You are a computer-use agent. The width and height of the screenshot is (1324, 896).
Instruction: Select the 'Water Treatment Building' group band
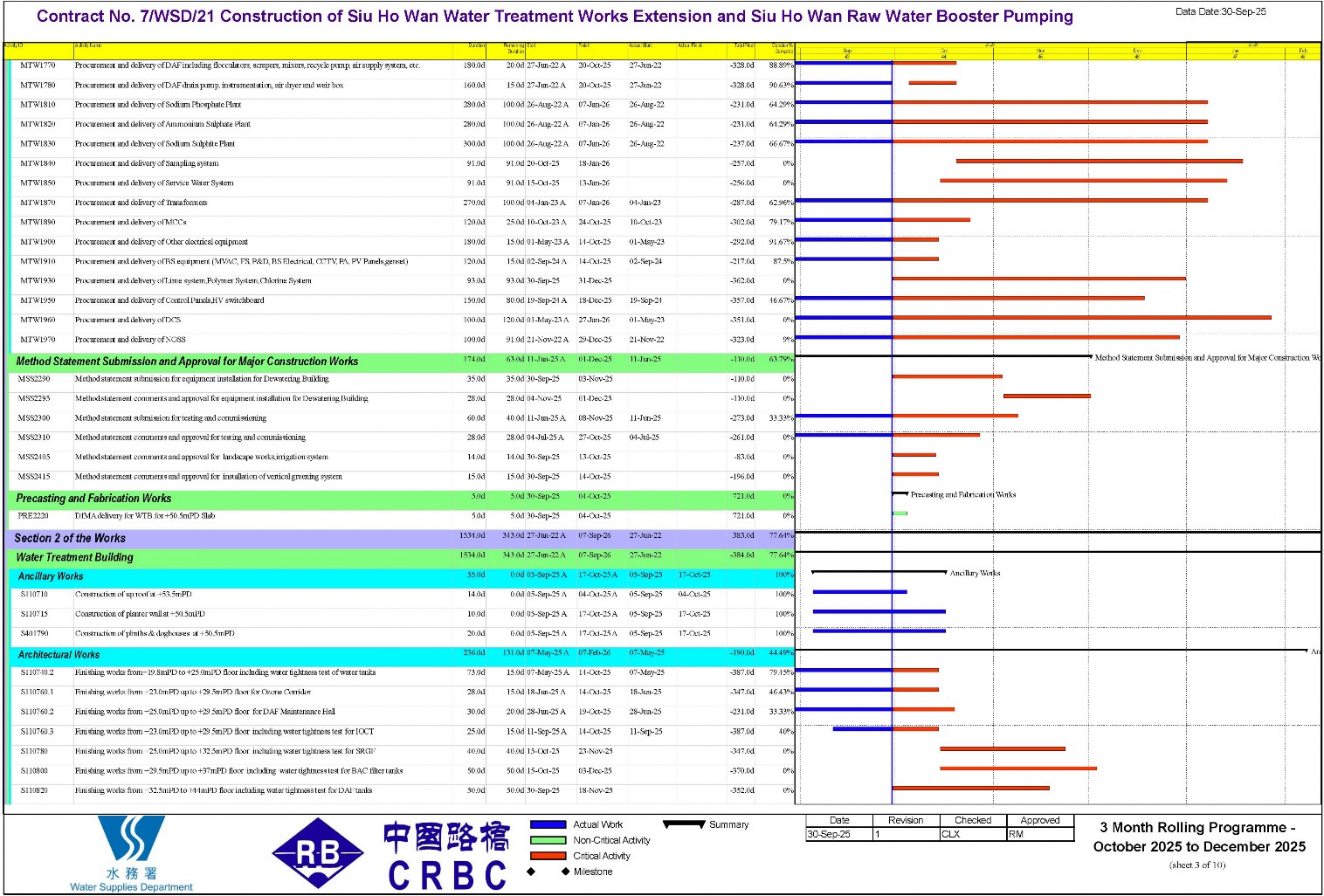click(402, 557)
